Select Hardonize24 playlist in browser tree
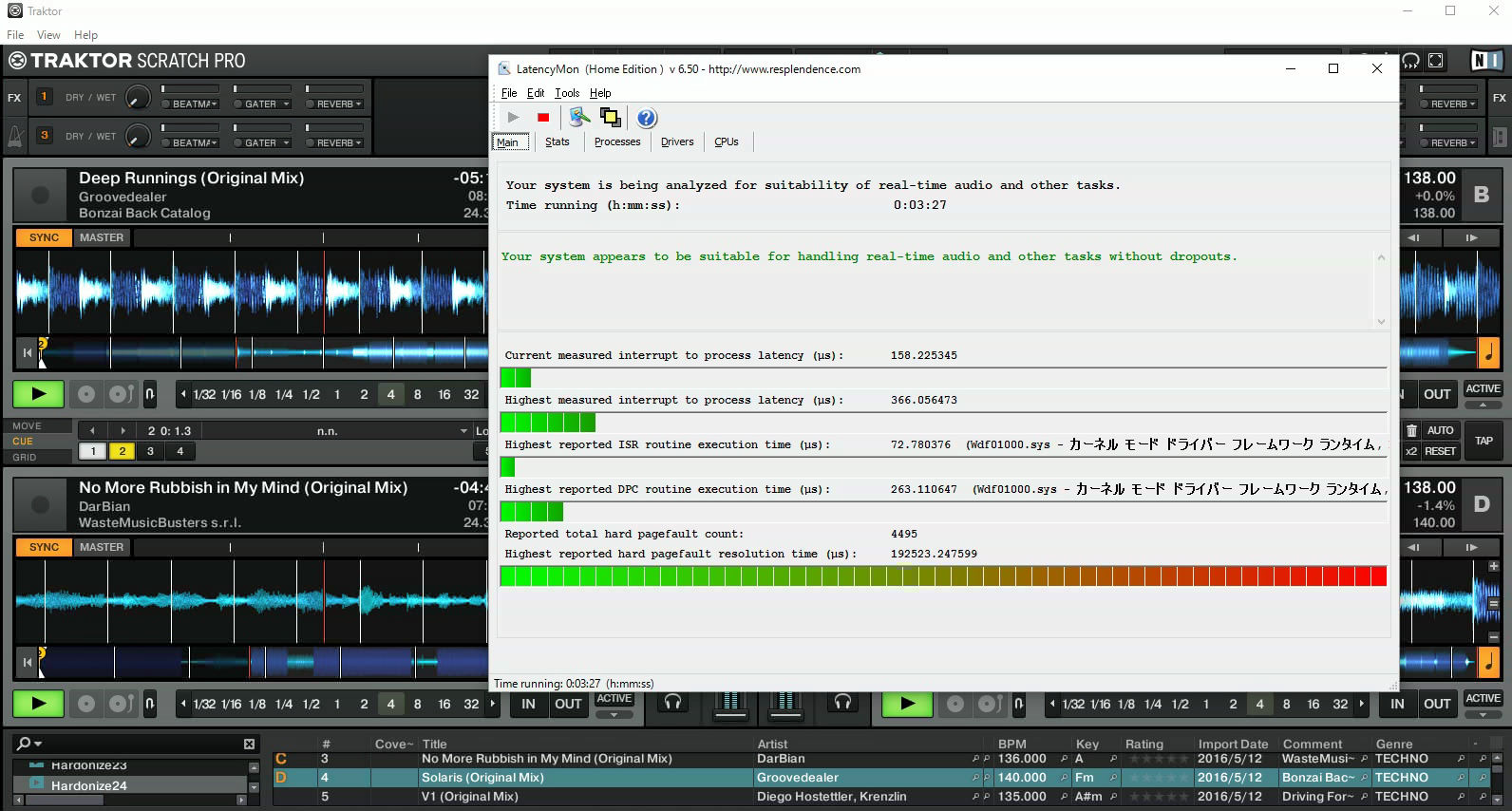This screenshot has height=811, width=1512. (x=130, y=785)
